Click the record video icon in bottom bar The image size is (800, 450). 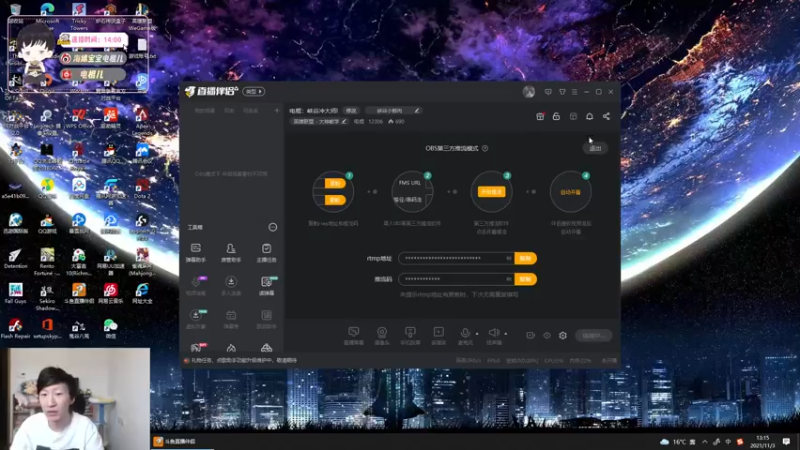(x=531, y=335)
